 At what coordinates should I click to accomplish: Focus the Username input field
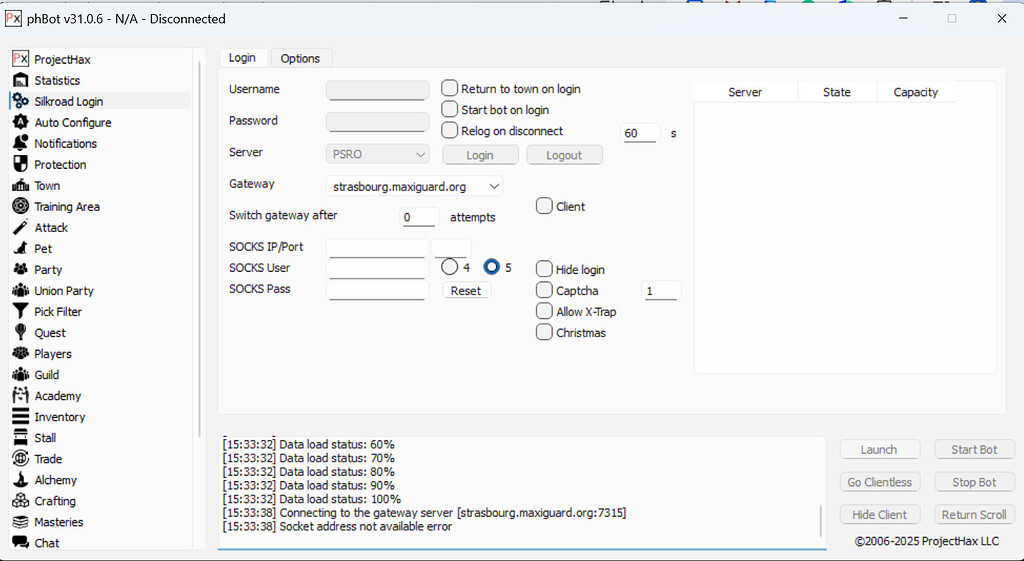coord(377,90)
